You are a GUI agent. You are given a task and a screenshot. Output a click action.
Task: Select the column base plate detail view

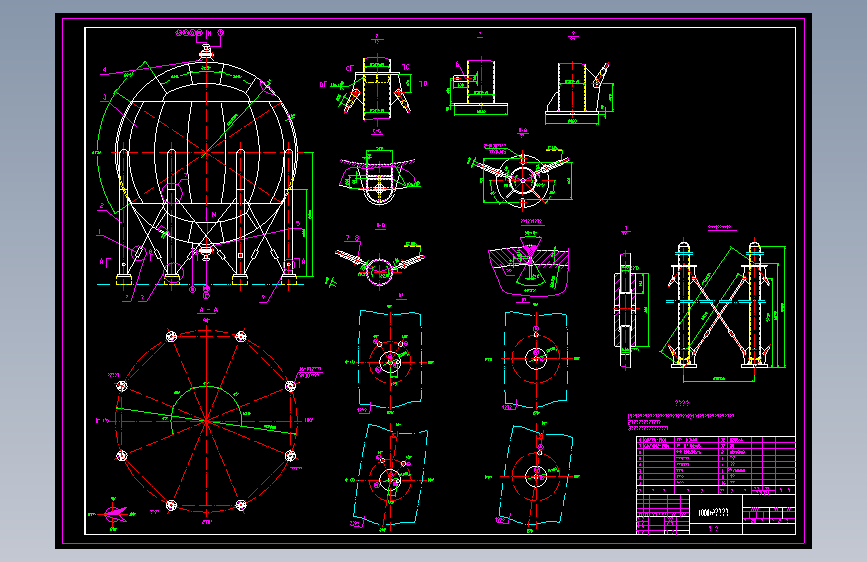pos(479,87)
